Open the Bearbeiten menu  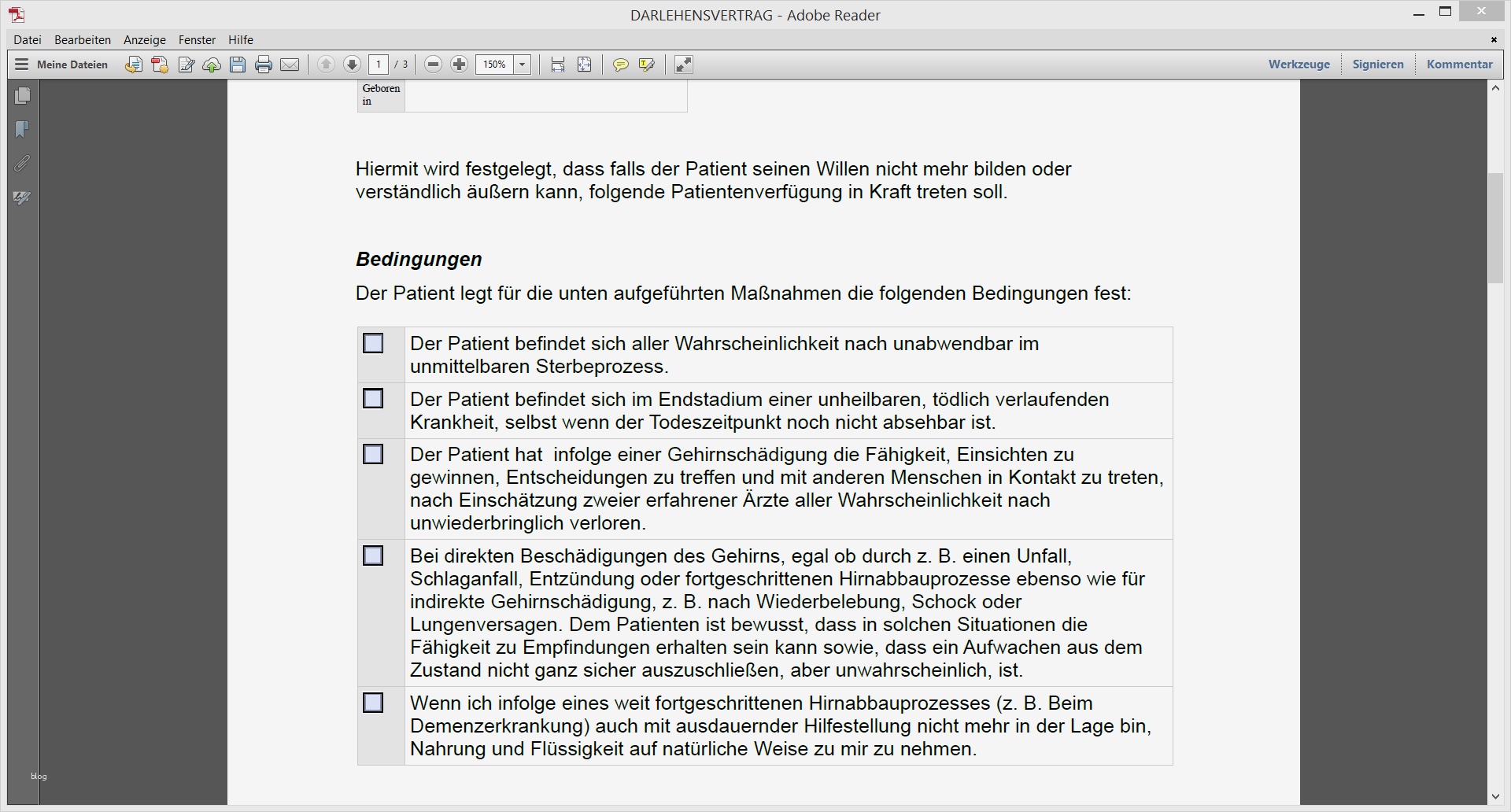coord(82,39)
